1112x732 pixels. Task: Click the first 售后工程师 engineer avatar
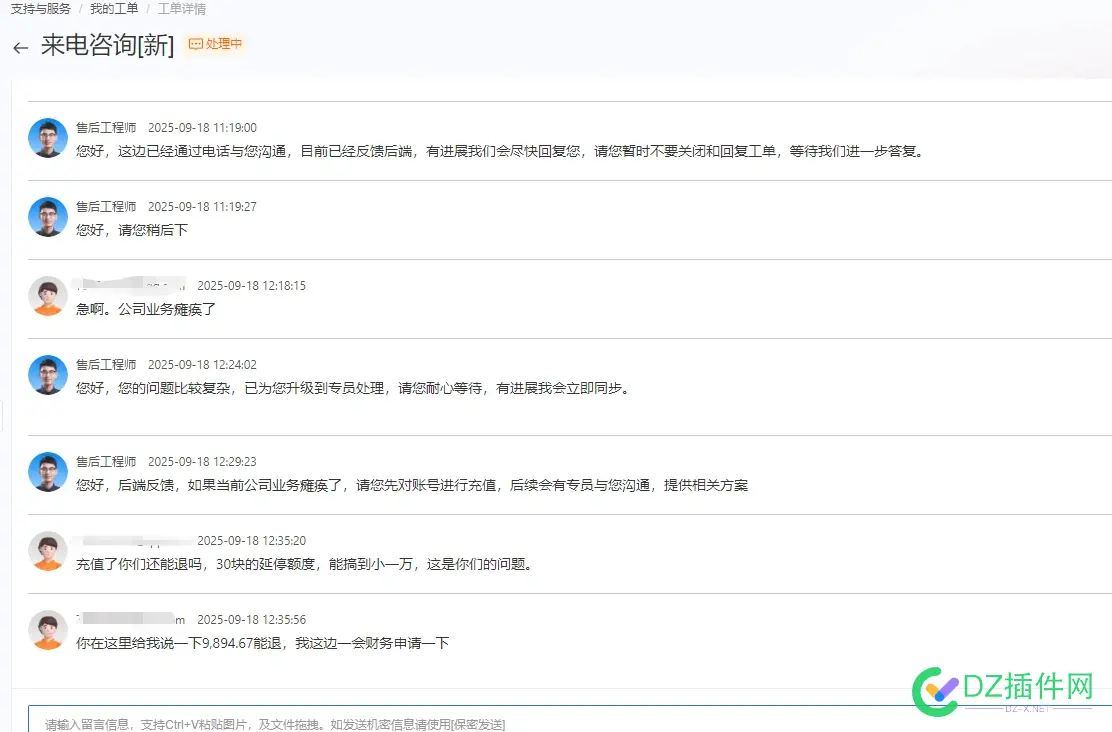click(47, 138)
